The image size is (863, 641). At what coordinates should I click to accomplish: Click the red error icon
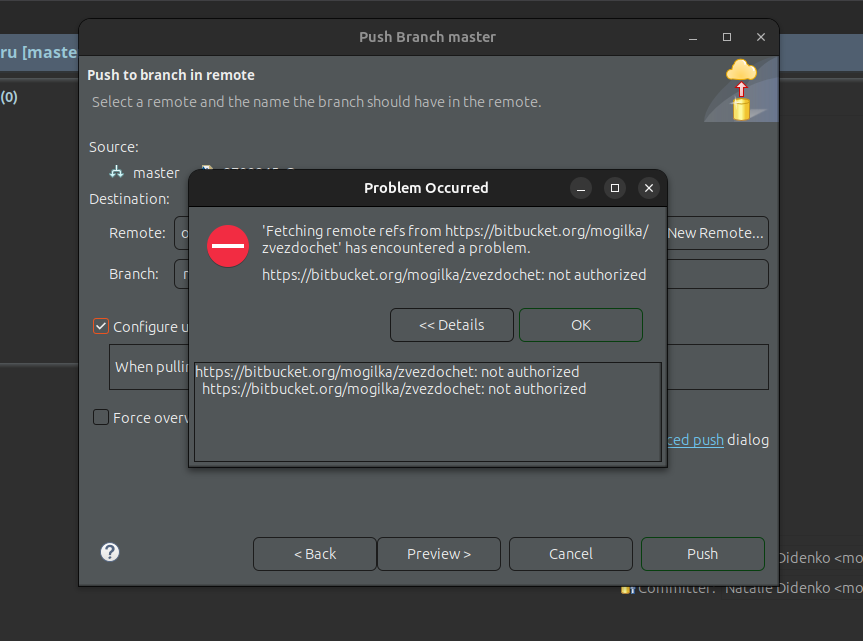coord(228,246)
